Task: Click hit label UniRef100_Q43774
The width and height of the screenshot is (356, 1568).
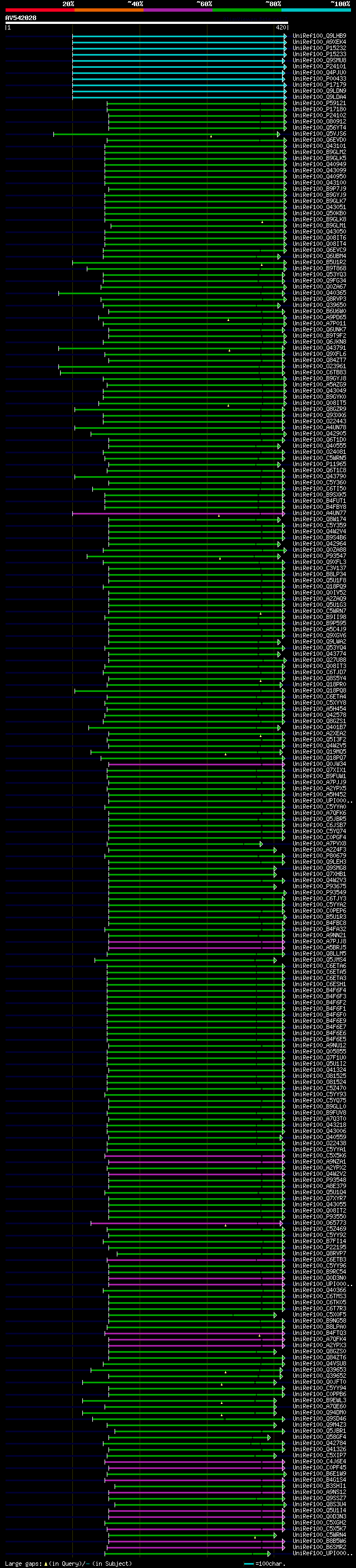Action: [x=319, y=654]
